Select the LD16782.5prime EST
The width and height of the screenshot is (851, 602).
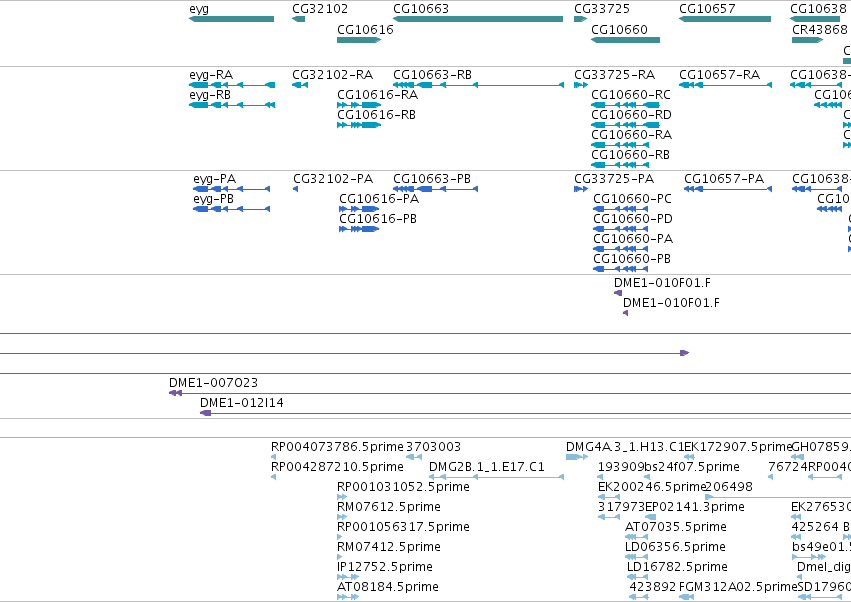pos(637,577)
